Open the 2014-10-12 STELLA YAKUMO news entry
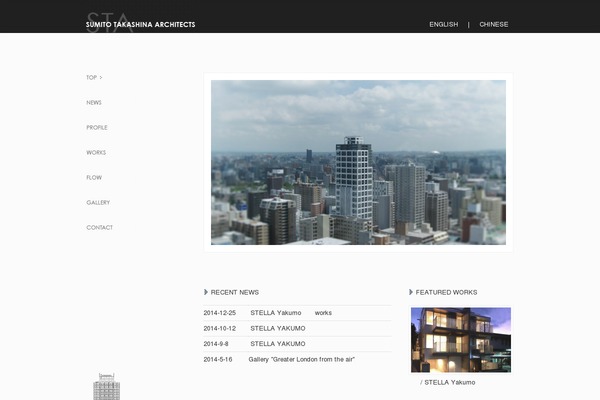 278,328
